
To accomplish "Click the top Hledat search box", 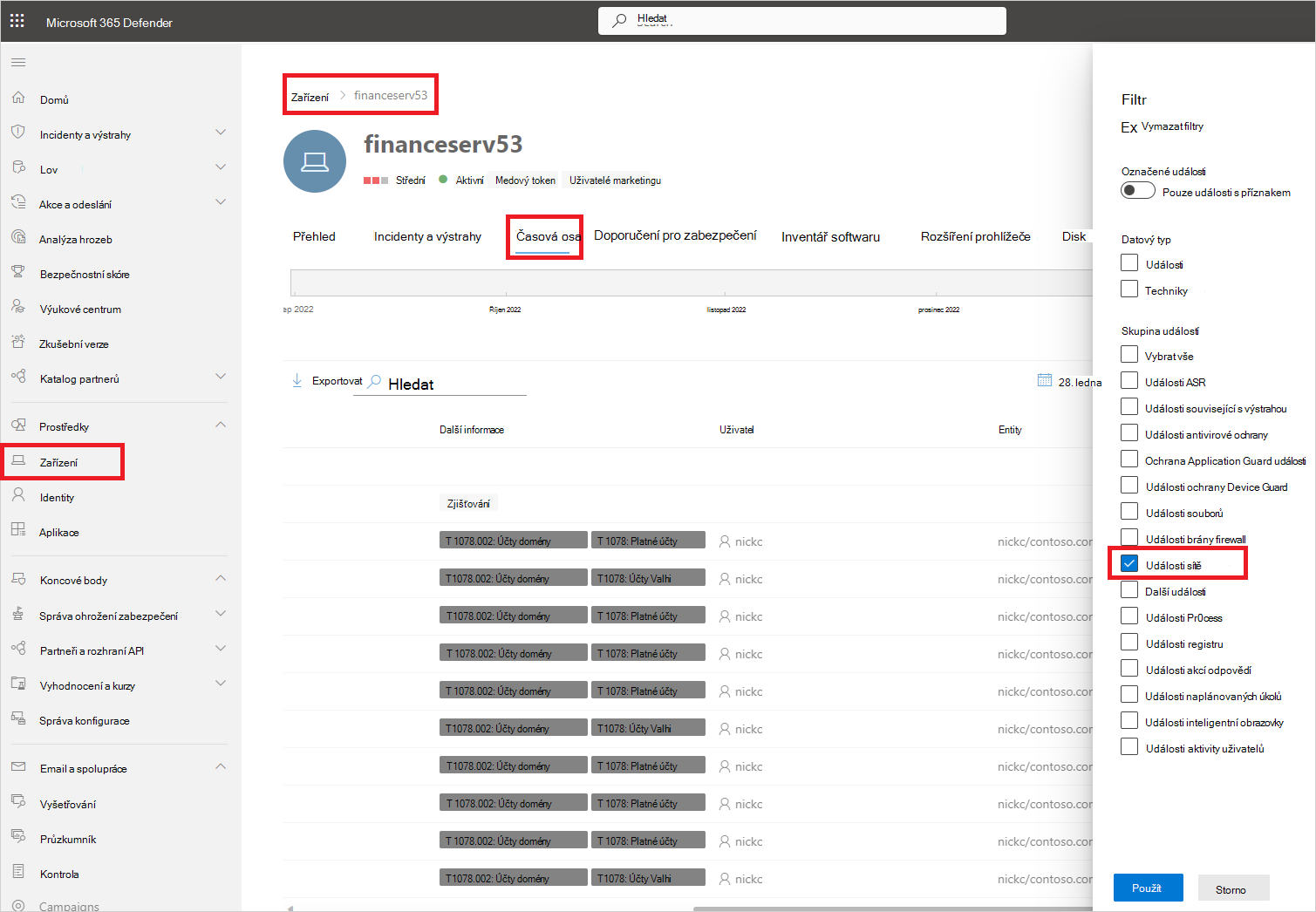I will 802,21.
